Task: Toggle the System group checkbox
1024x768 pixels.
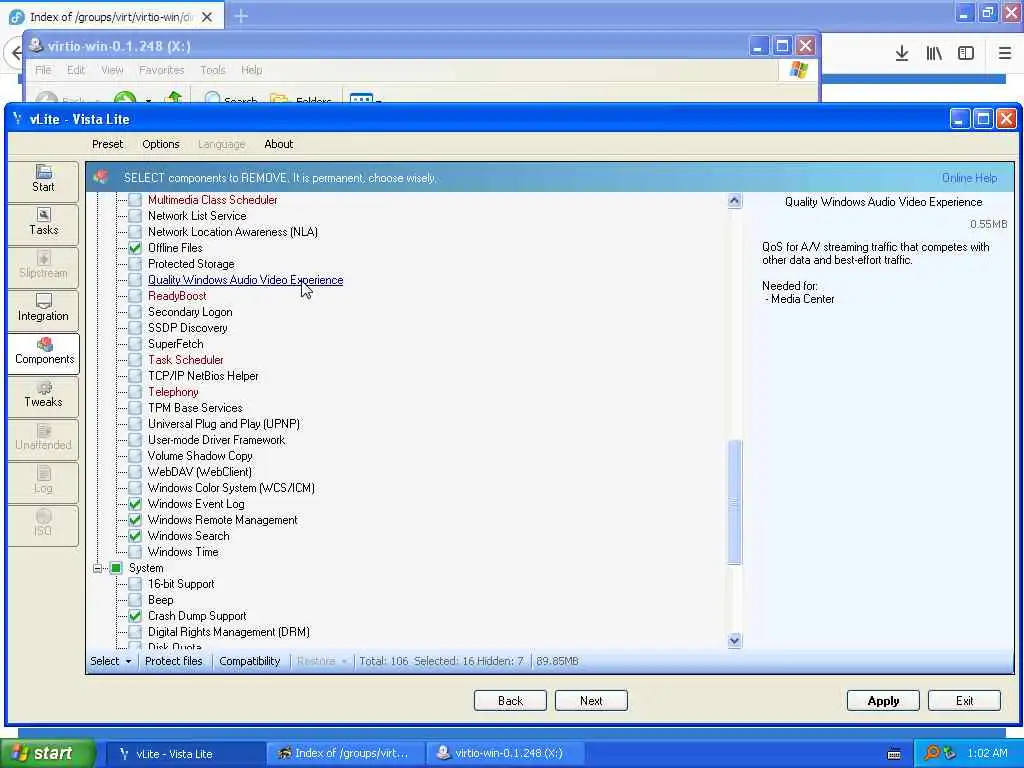Action: 116,568
